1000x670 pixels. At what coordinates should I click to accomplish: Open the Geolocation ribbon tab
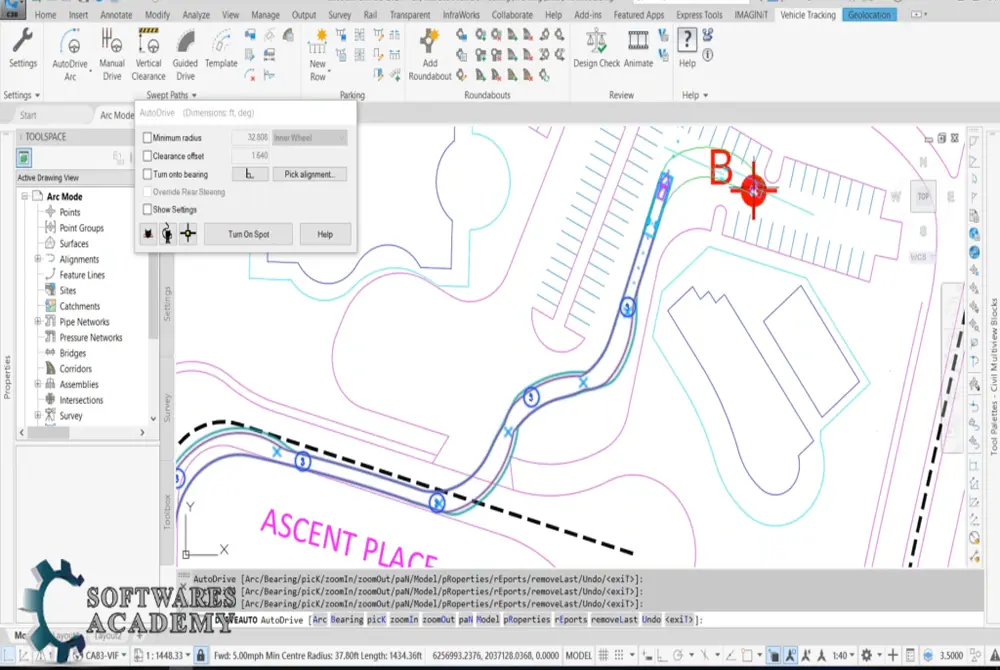[869, 15]
